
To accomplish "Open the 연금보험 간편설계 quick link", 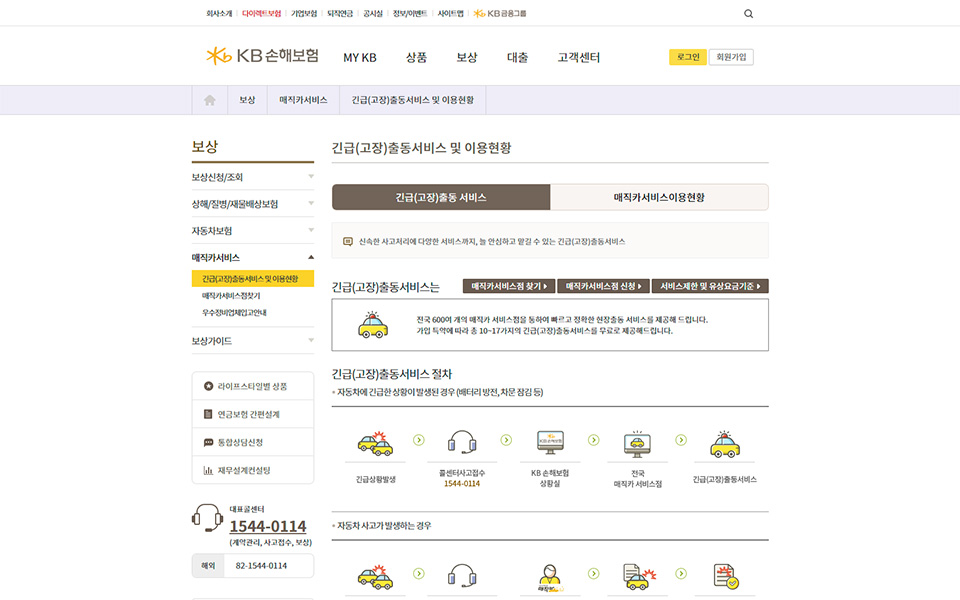I will coord(252,414).
